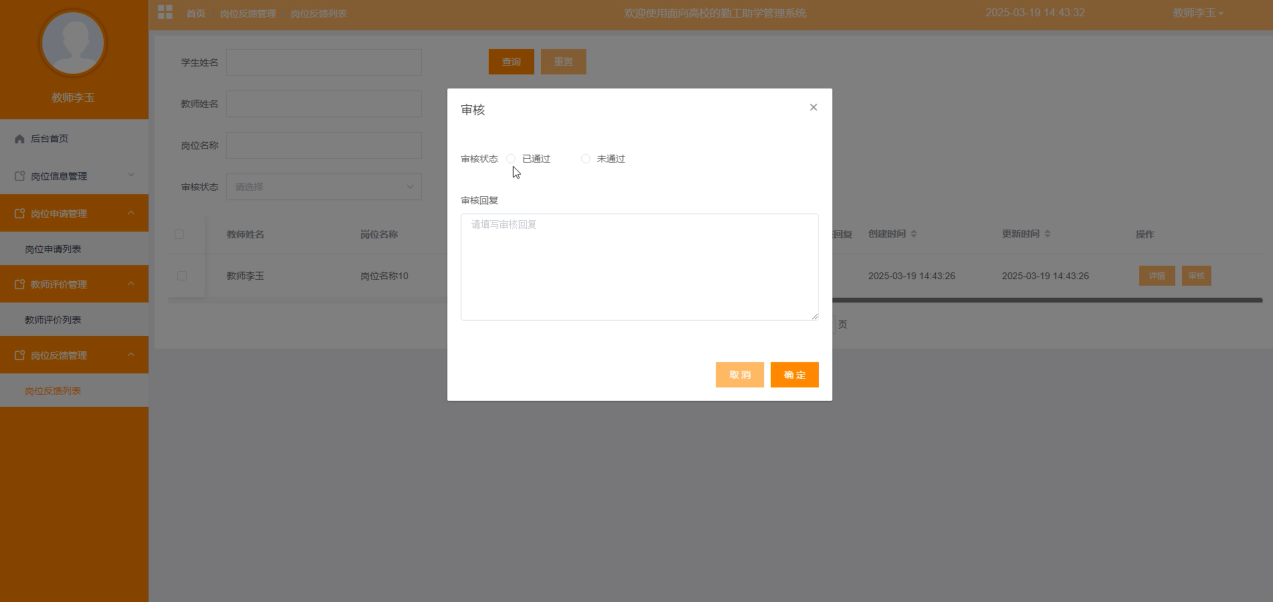Click the date time 2025-03-19 14:43:32 in header
Viewport: 1273px width, 602px height.
[x=1035, y=13]
